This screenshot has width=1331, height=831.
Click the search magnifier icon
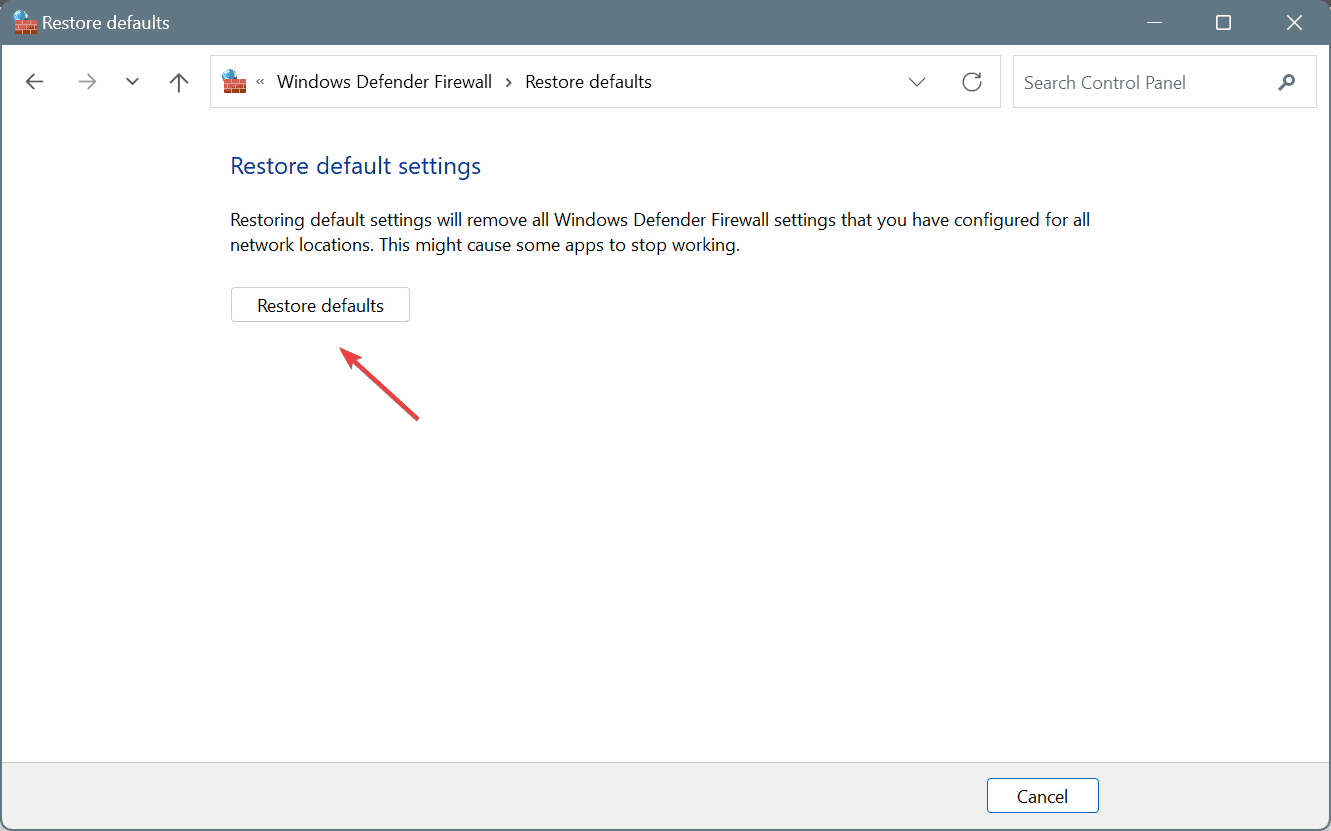click(1287, 82)
